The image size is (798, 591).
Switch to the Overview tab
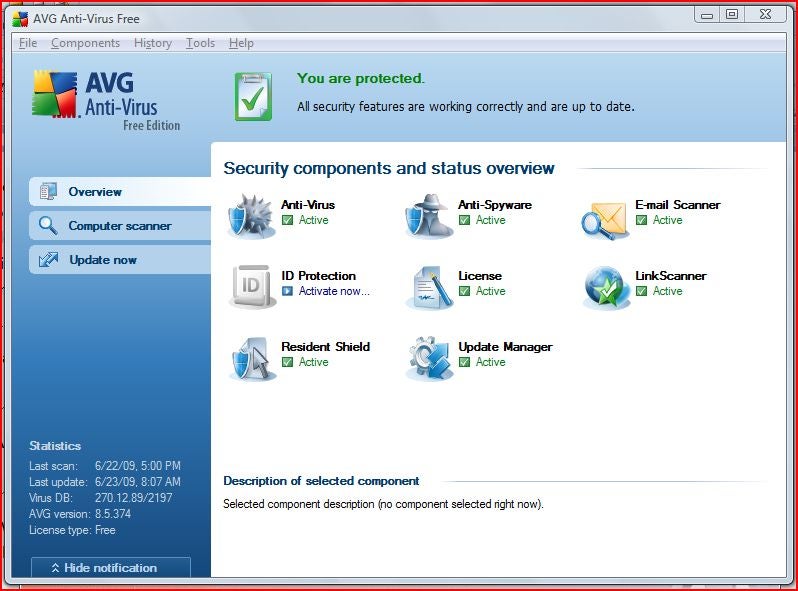click(120, 191)
